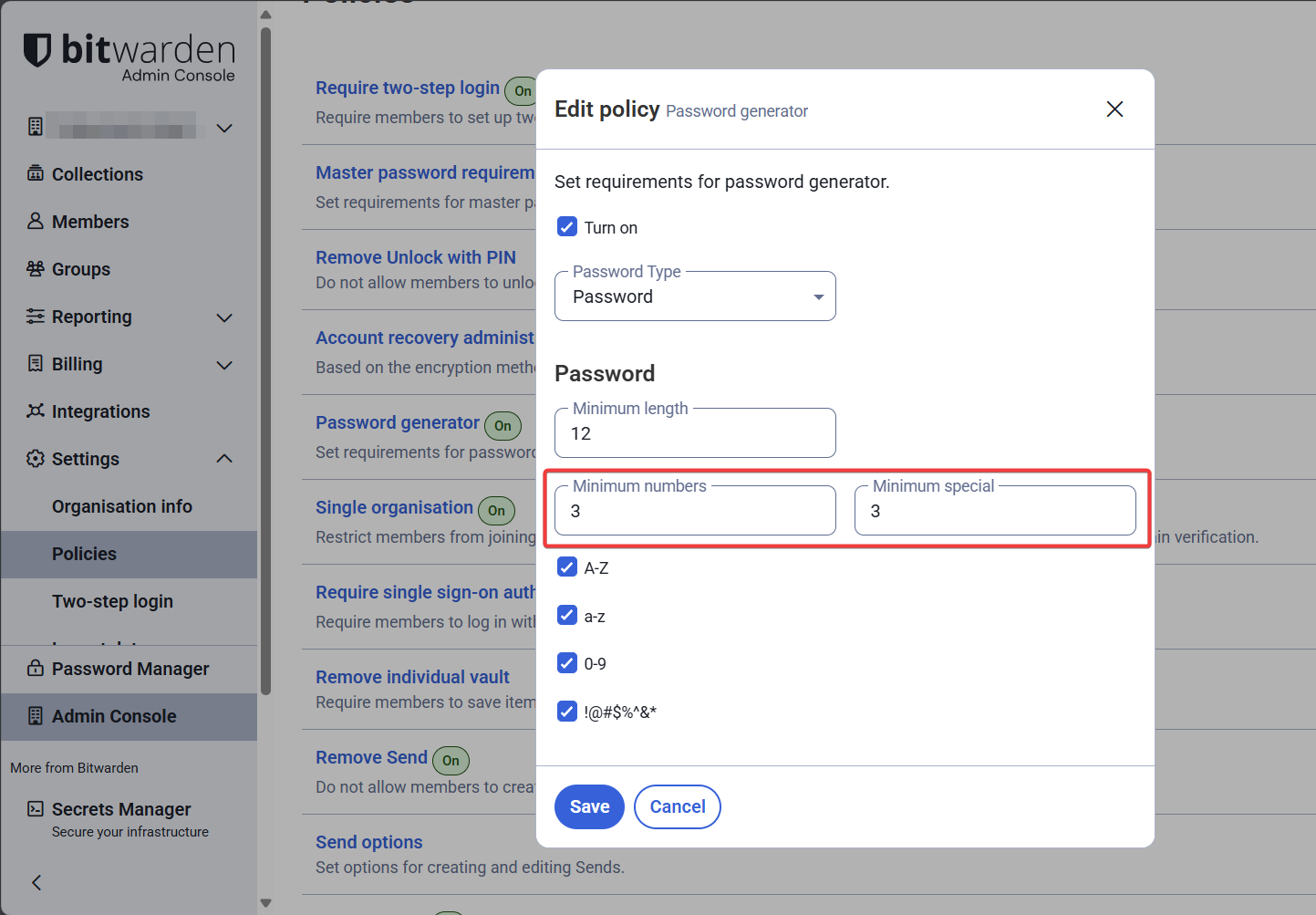1316x915 pixels.
Task: Click the On badge beside Password generator
Action: pos(503,426)
